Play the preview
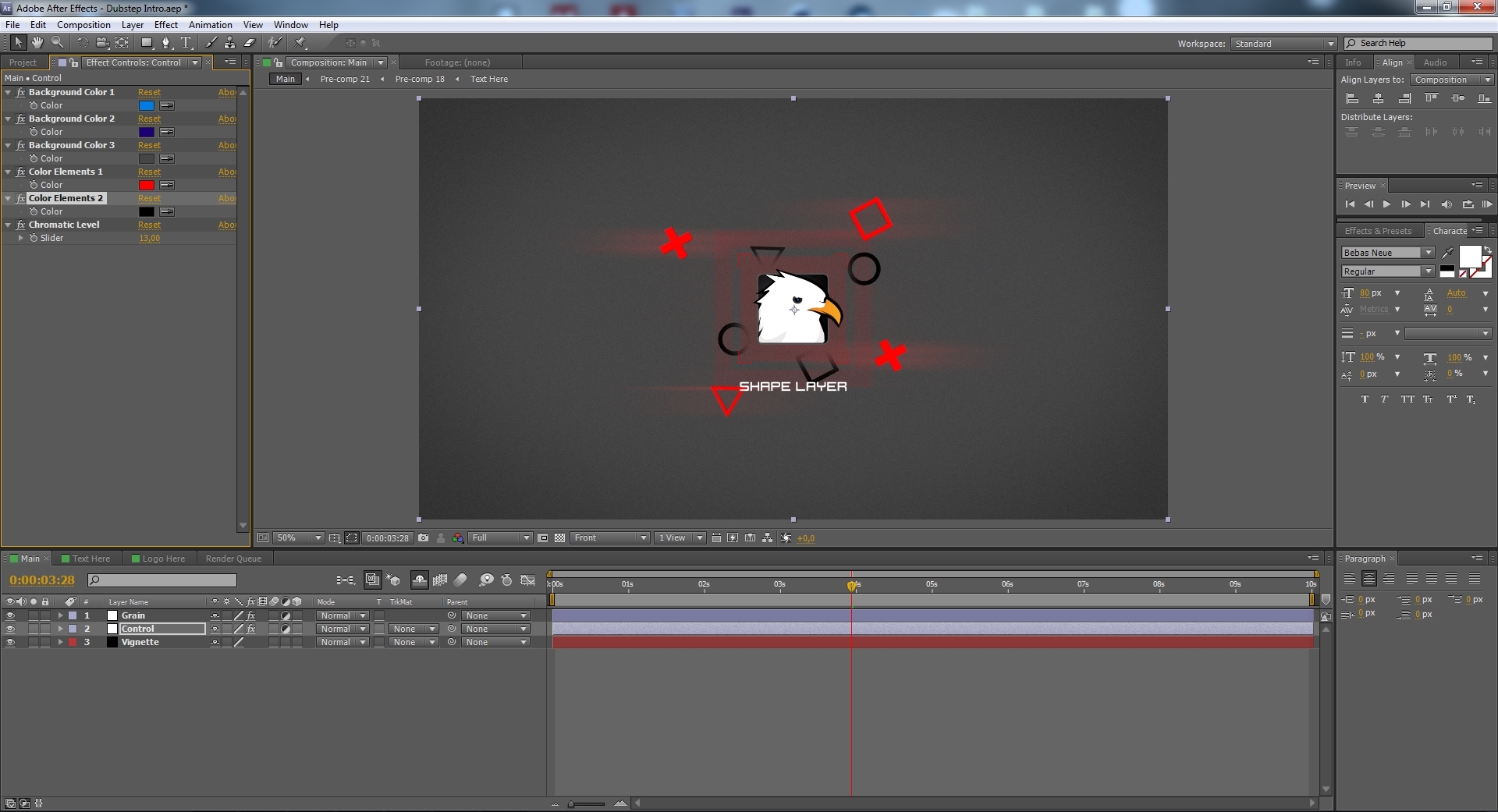This screenshot has height=812, width=1498. pyautogui.click(x=1386, y=204)
